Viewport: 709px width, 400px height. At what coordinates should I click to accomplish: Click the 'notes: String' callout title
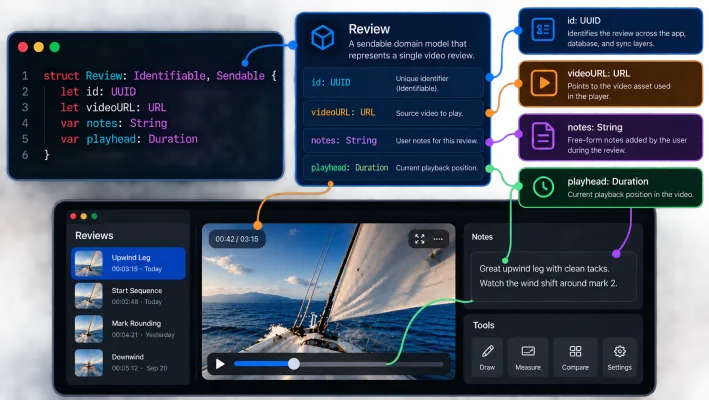(595, 127)
